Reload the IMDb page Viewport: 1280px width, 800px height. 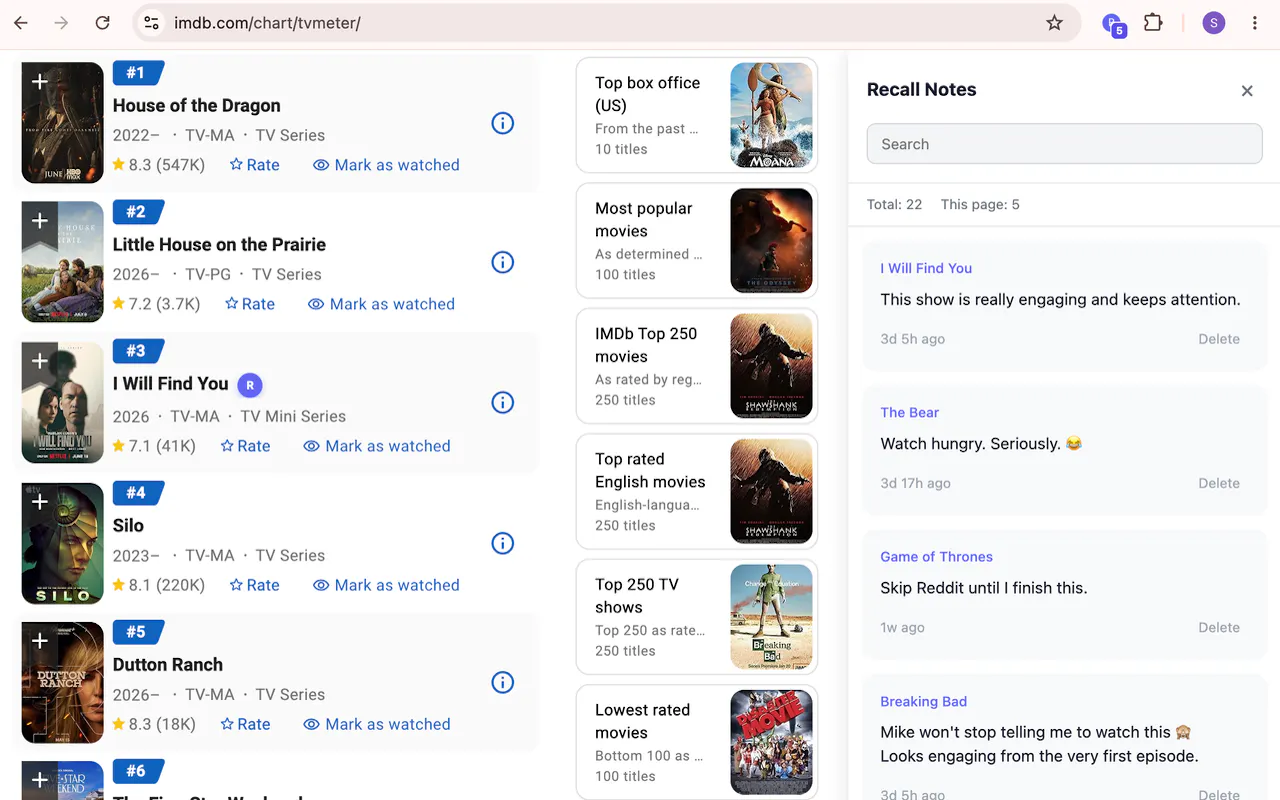pos(102,23)
